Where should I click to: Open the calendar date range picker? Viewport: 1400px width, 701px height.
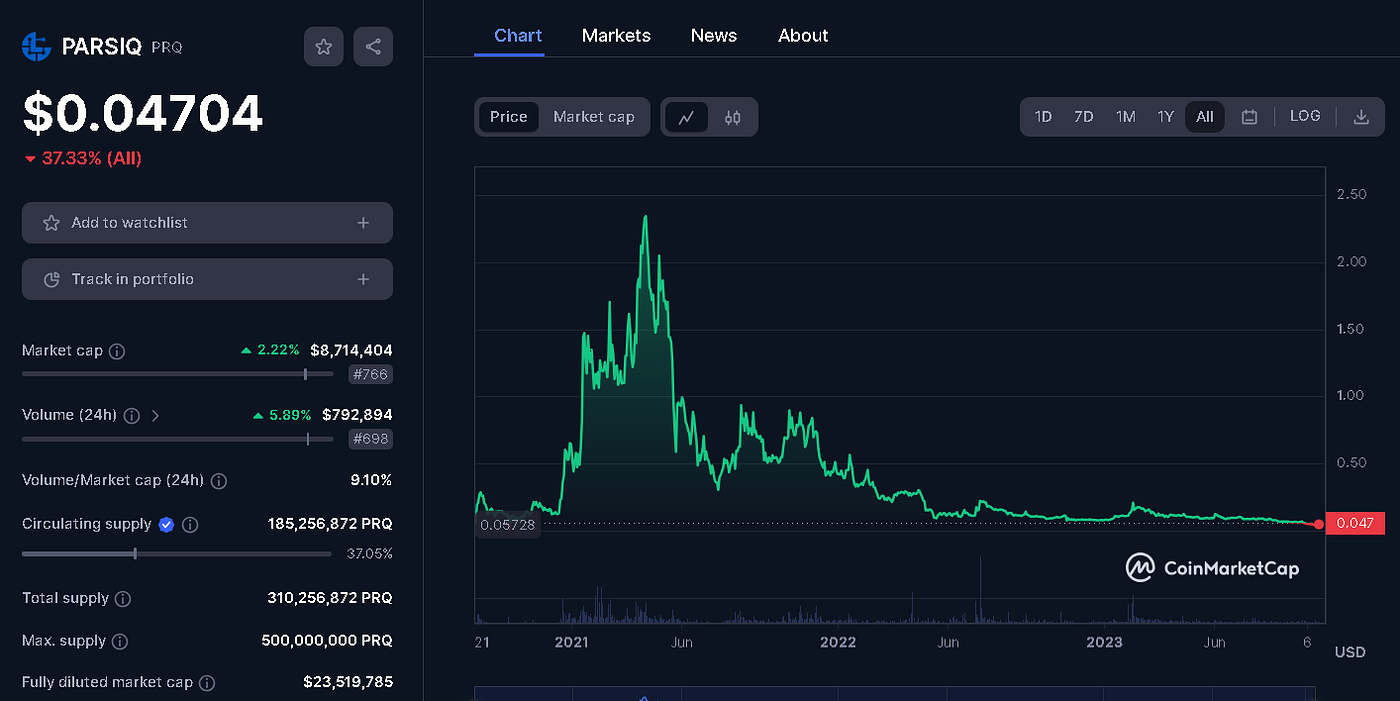[1249, 117]
